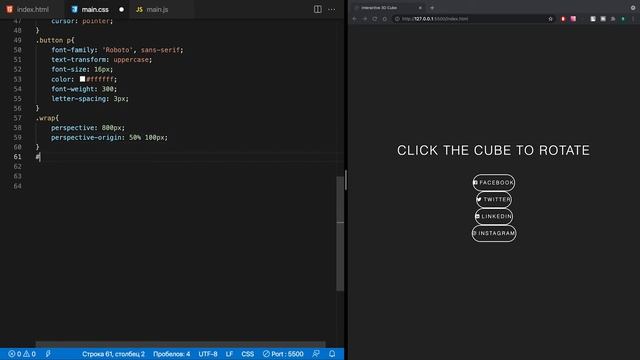This screenshot has width=640, height=360.
Task: Click the FACEBOOK button on the page
Action: pyautogui.click(x=493, y=182)
